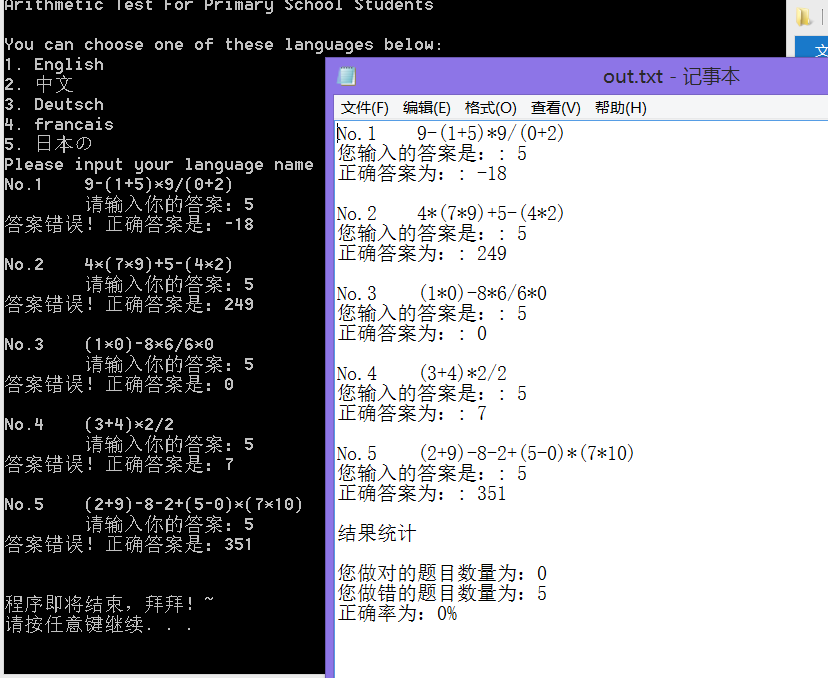828x678 pixels.
Task: Open the 查看(V) menu in Notepad
Action: tap(556, 108)
